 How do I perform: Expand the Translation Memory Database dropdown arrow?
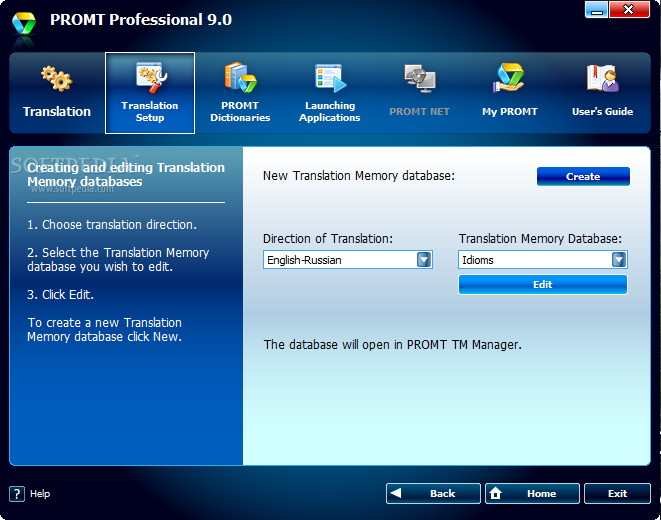tap(618, 260)
